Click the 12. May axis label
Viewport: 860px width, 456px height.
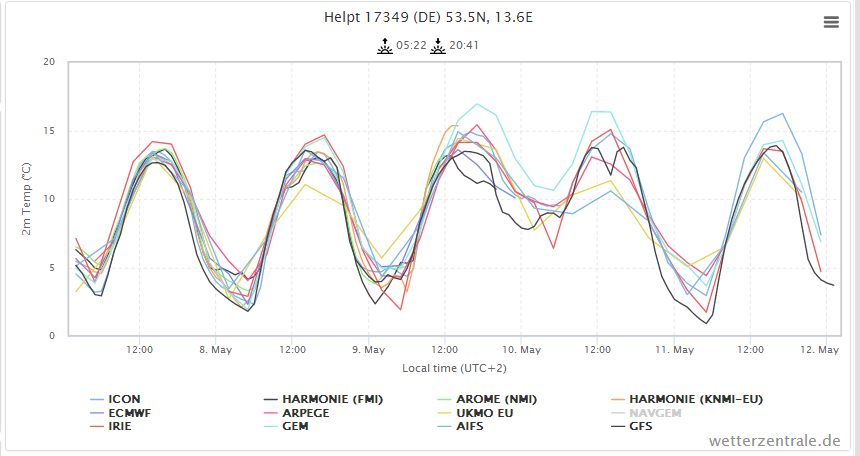[820, 350]
